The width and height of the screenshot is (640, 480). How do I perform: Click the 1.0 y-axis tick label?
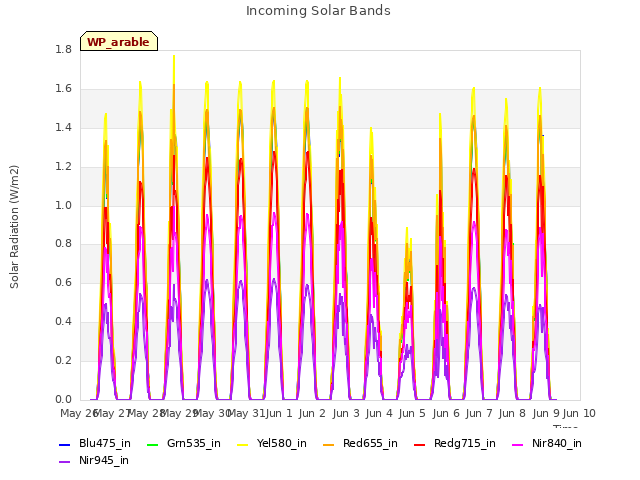pos(63,205)
